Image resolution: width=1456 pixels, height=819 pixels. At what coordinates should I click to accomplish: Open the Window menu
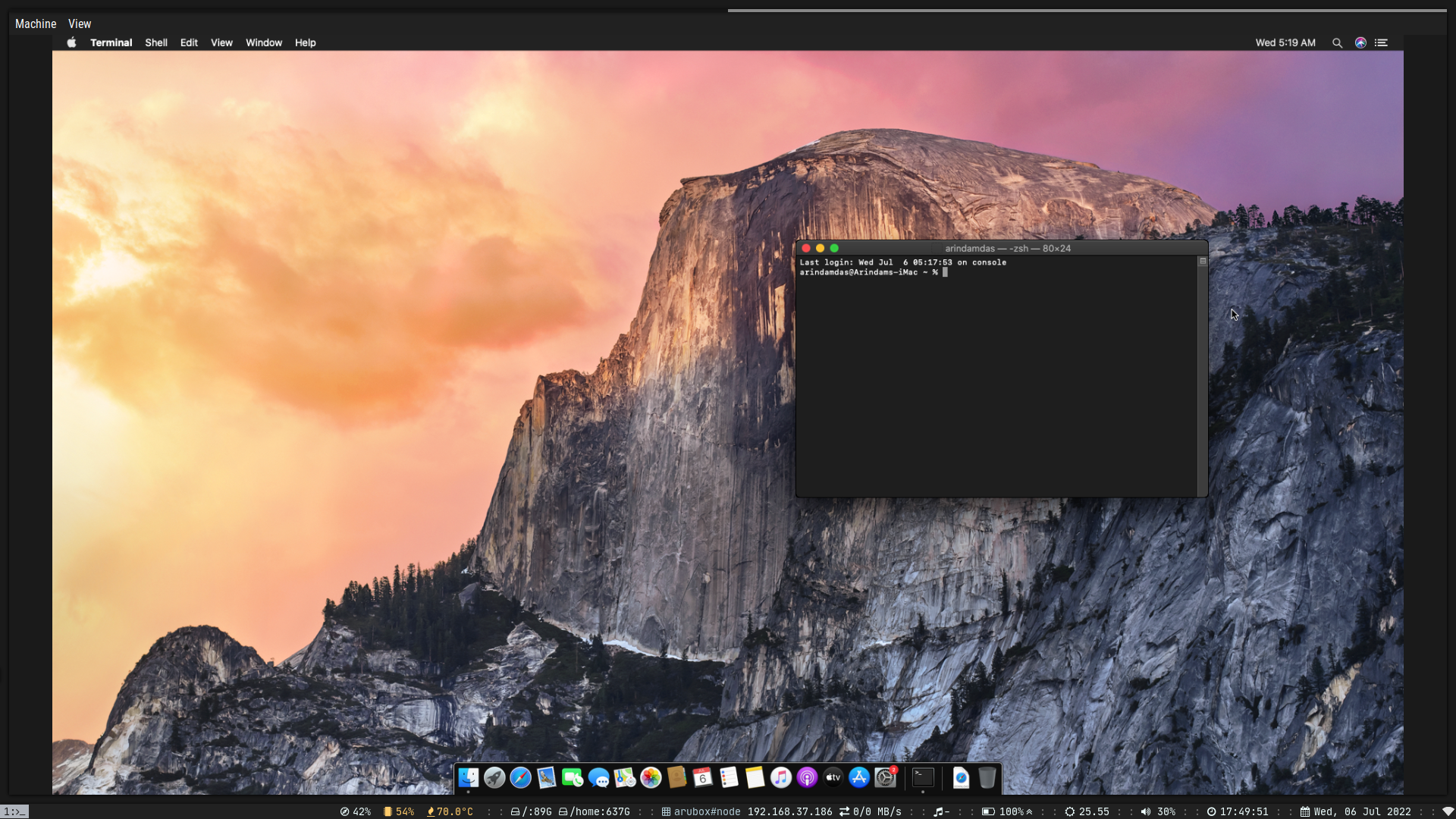click(x=263, y=43)
